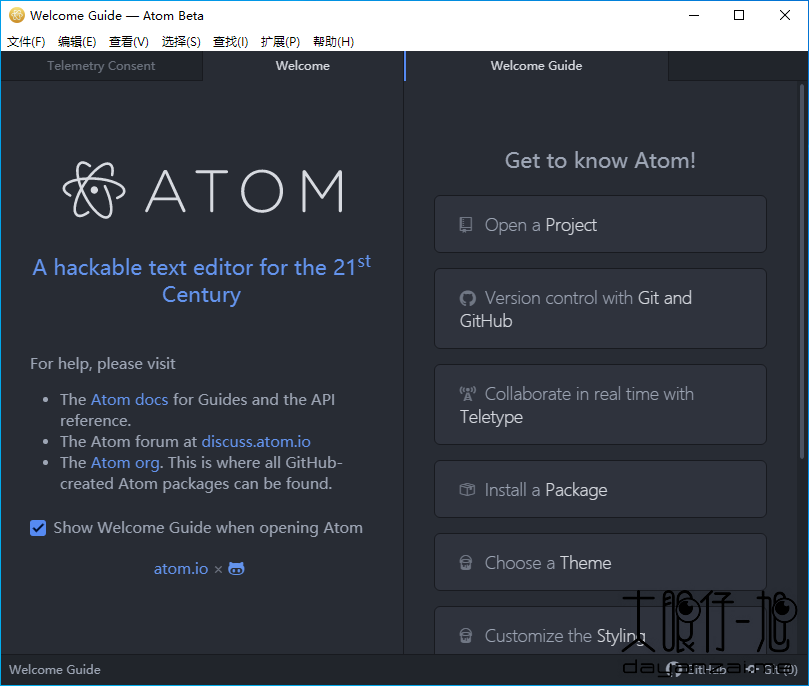Viewport: 809px width, 686px height.
Task: Click the Atom logo in the Welcome pane
Action: [x=202, y=190]
